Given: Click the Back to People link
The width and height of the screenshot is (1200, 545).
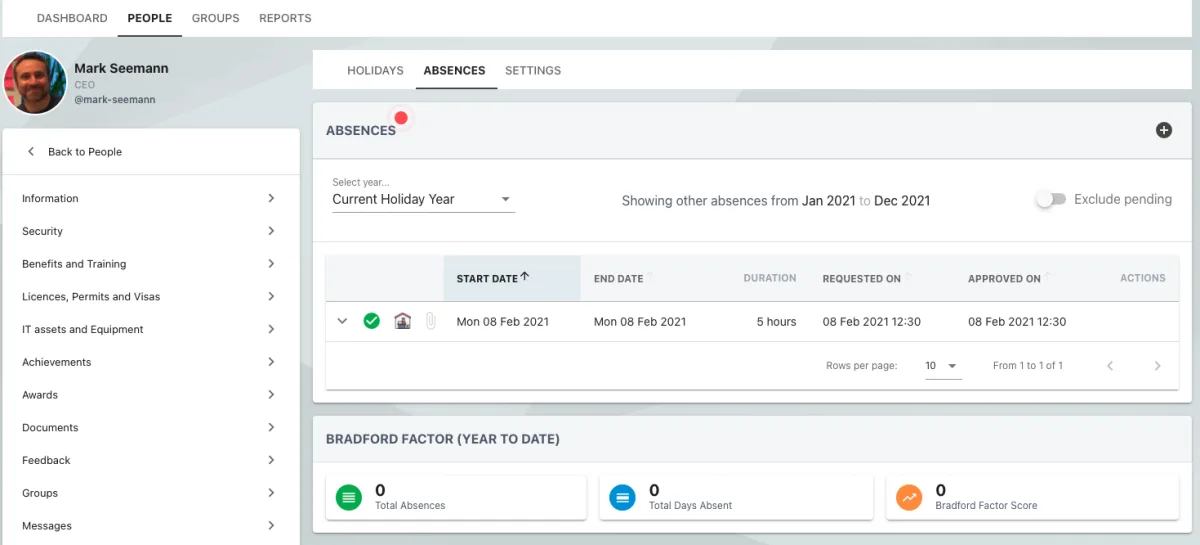Looking at the screenshot, I should [x=85, y=152].
